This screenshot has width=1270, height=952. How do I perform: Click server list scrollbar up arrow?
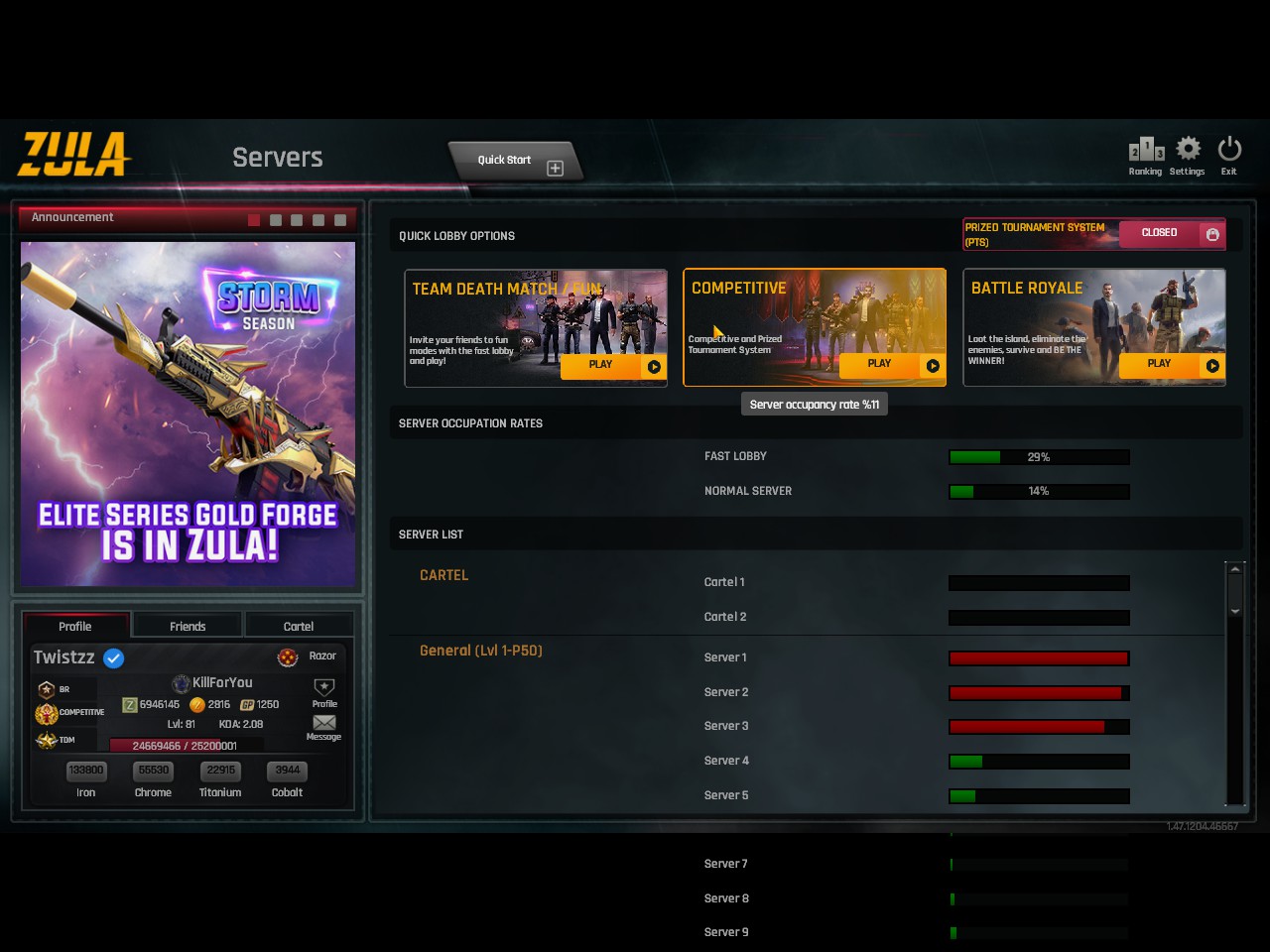pyautogui.click(x=1235, y=569)
